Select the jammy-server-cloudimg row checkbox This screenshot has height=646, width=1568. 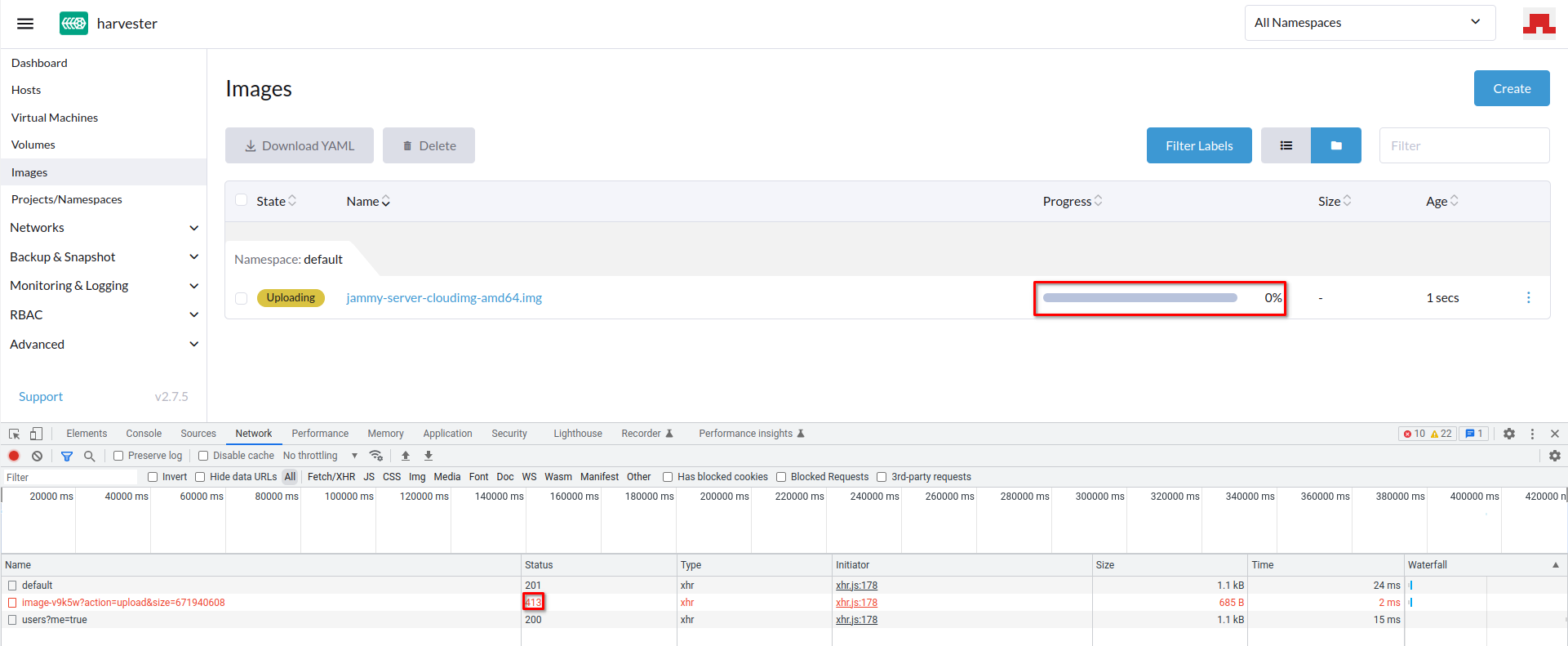click(x=241, y=298)
